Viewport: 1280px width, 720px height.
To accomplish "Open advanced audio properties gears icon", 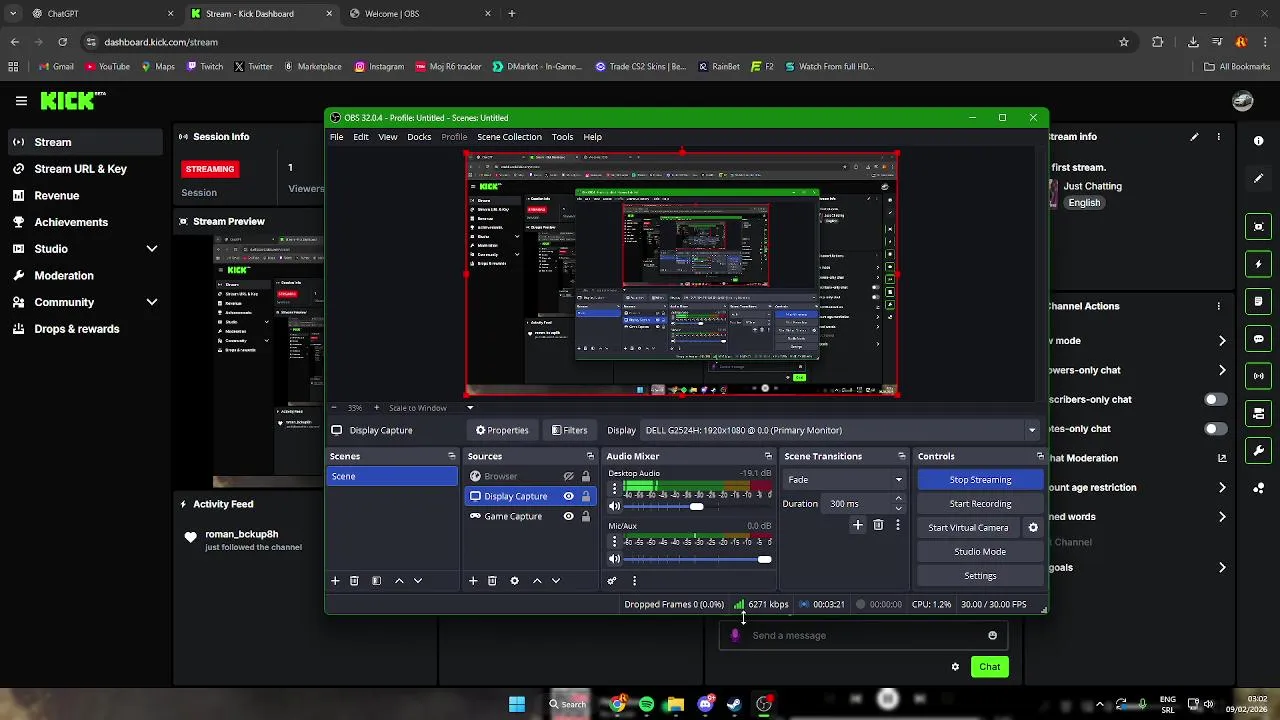I will (612, 581).
